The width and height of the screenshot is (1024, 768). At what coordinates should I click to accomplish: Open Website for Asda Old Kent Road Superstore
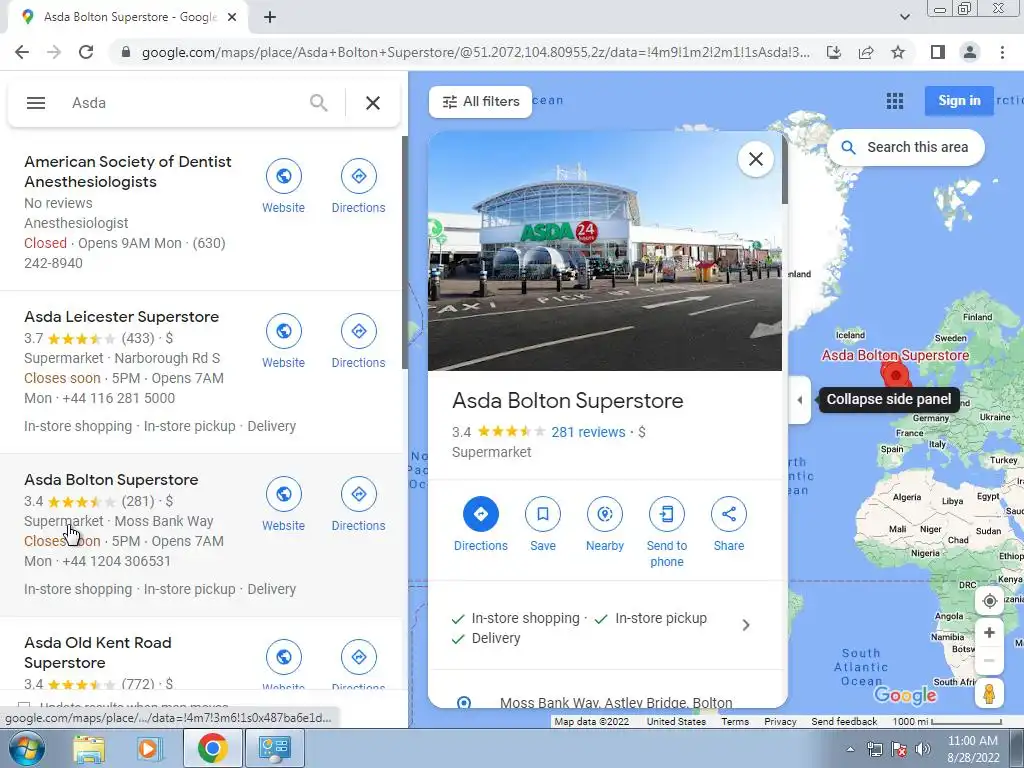pos(283,665)
